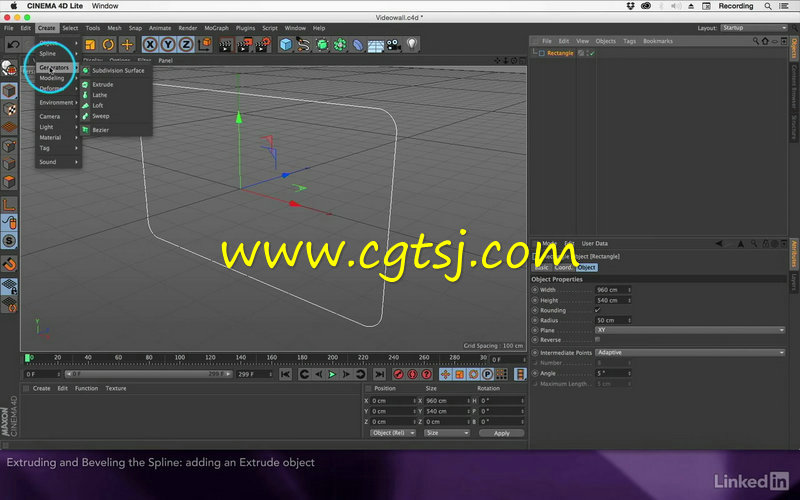Select the Rotate tool icon
The height and width of the screenshot is (500, 800).
point(108,45)
